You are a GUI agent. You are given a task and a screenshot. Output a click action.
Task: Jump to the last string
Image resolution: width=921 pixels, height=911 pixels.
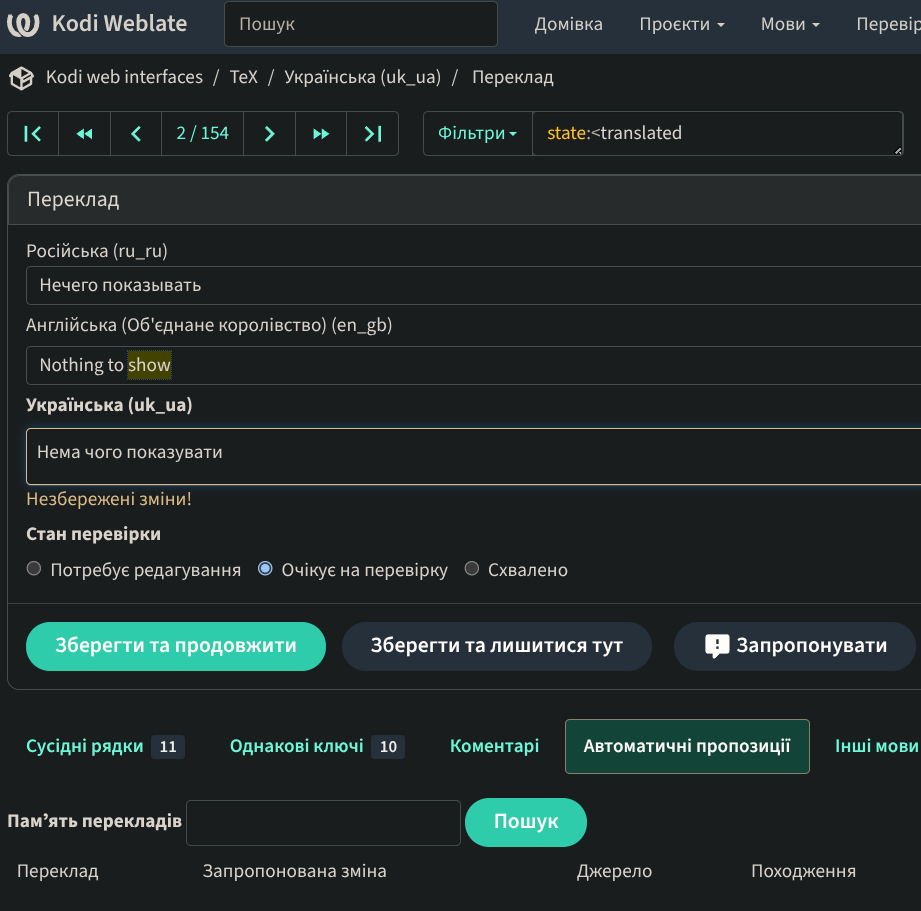tap(373, 134)
